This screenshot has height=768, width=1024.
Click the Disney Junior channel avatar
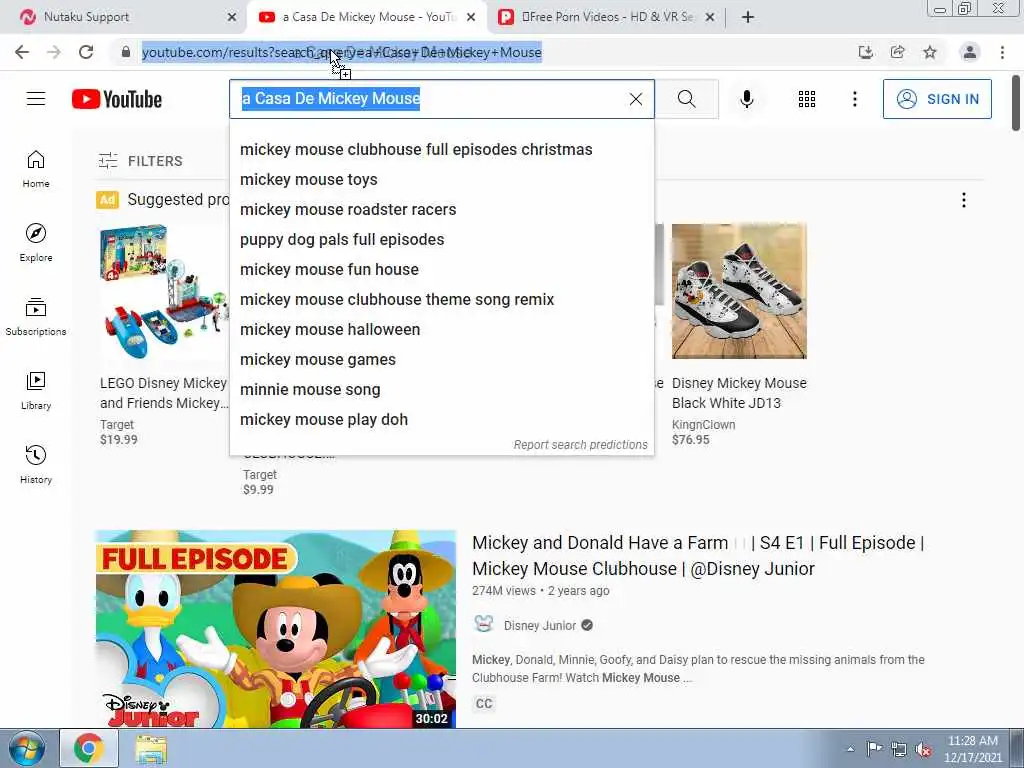[483, 624]
